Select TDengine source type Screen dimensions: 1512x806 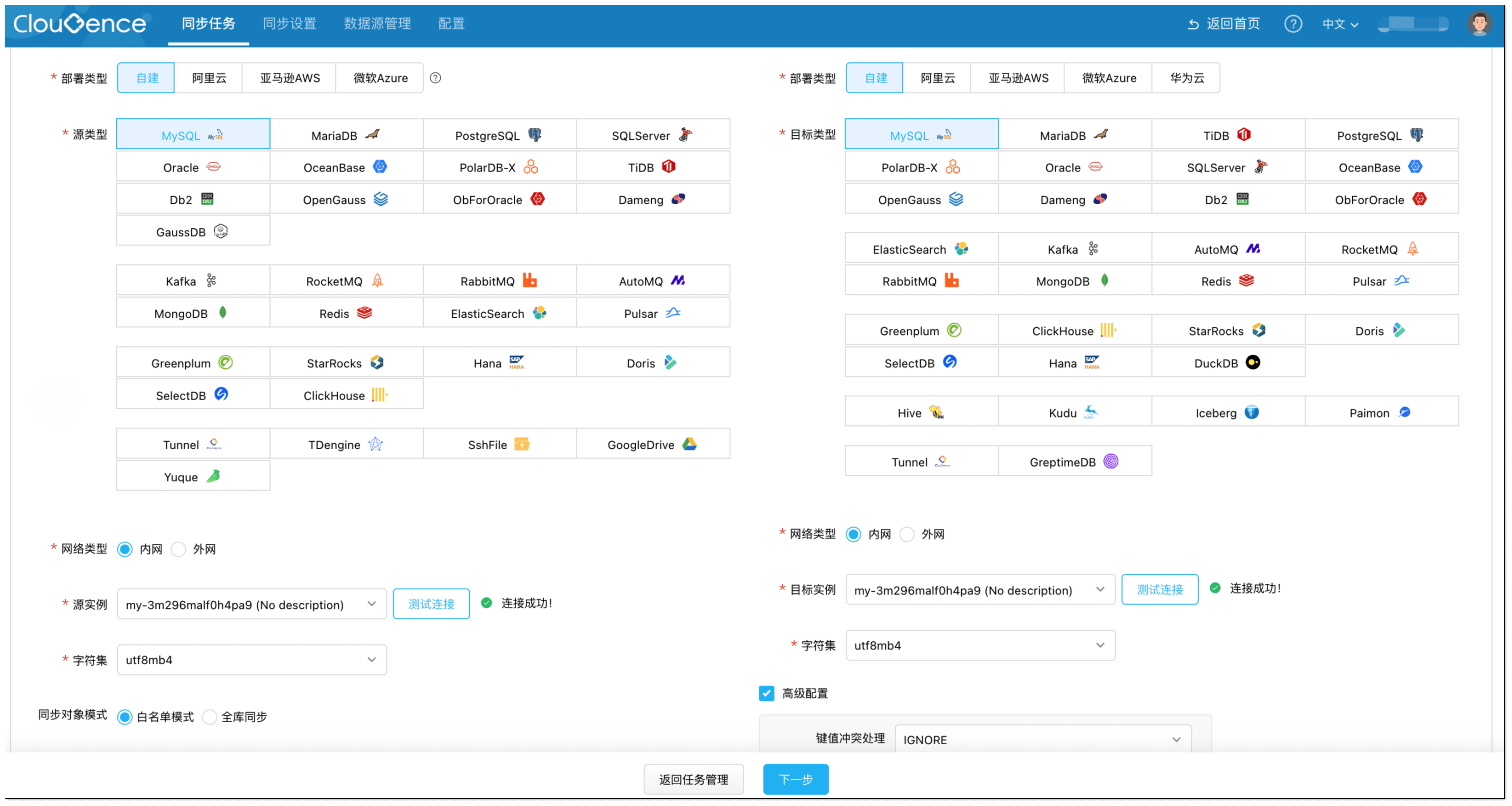(346, 444)
